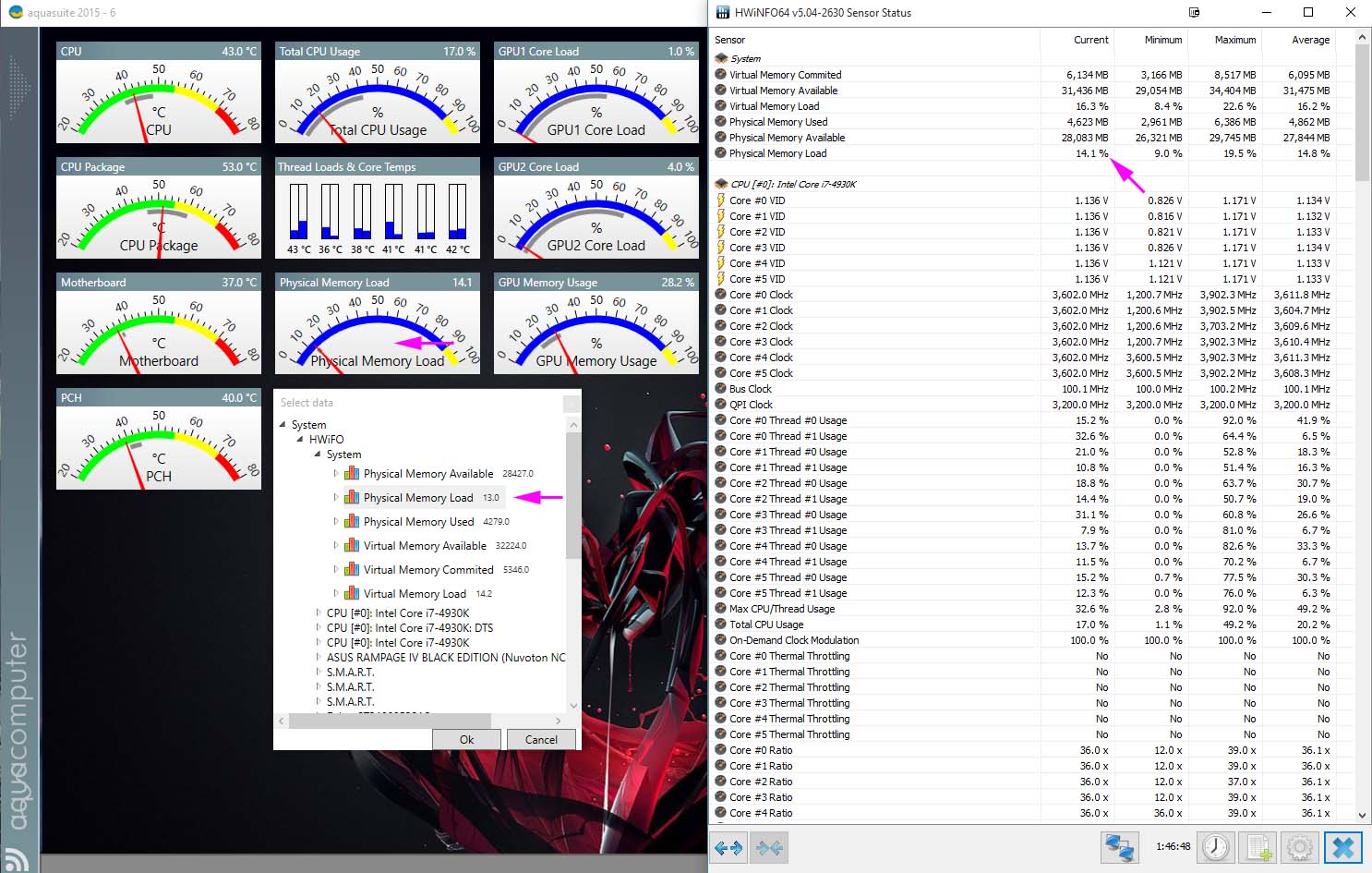Close sensor status with blue X button

pyautogui.click(x=1343, y=847)
